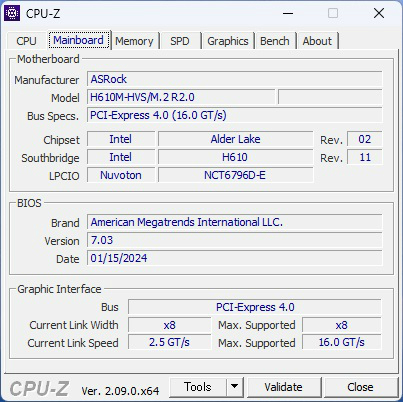Click Graphic Interface Bus PCI-Express 4.0
This screenshot has height=402, width=403.
click(255, 307)
